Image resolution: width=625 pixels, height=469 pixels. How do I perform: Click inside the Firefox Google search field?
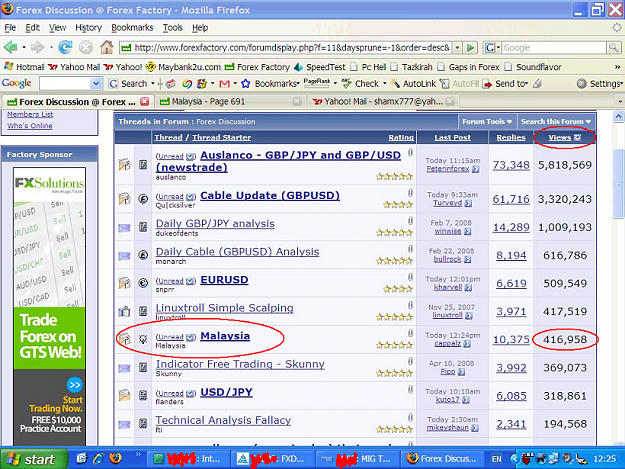coord(554,48)
